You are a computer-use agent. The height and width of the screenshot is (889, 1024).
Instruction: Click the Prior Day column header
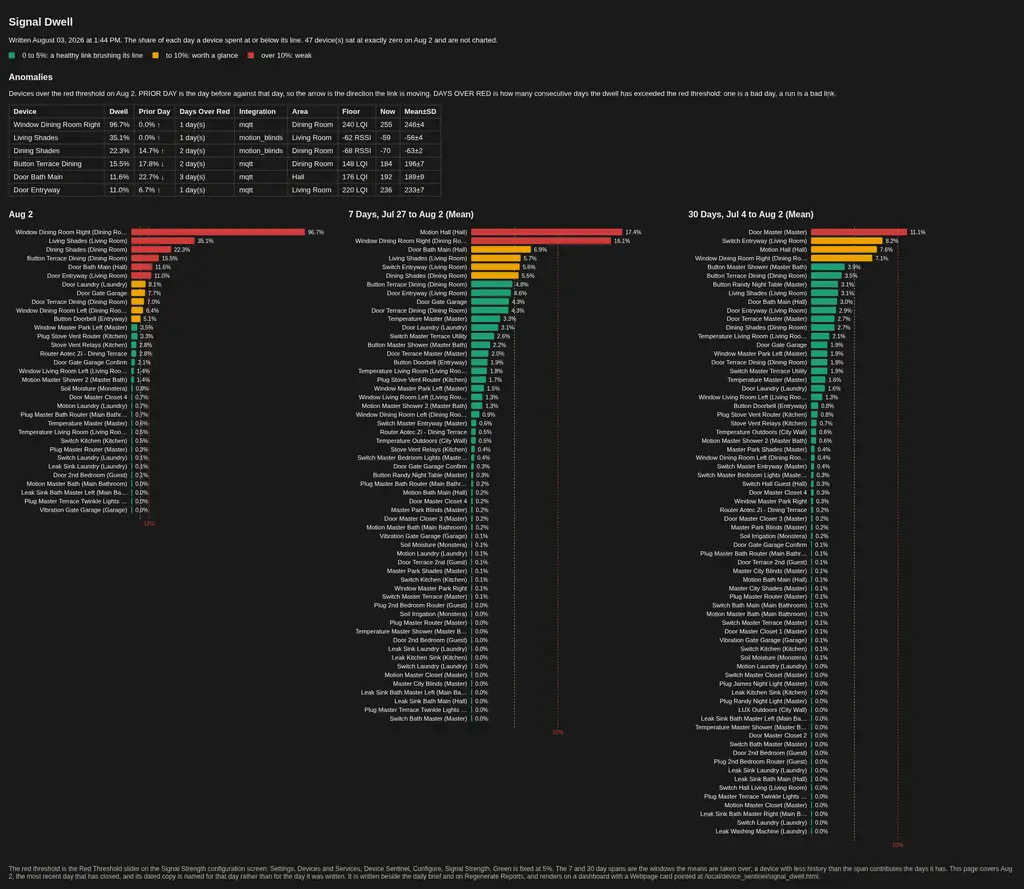(154, 112)
